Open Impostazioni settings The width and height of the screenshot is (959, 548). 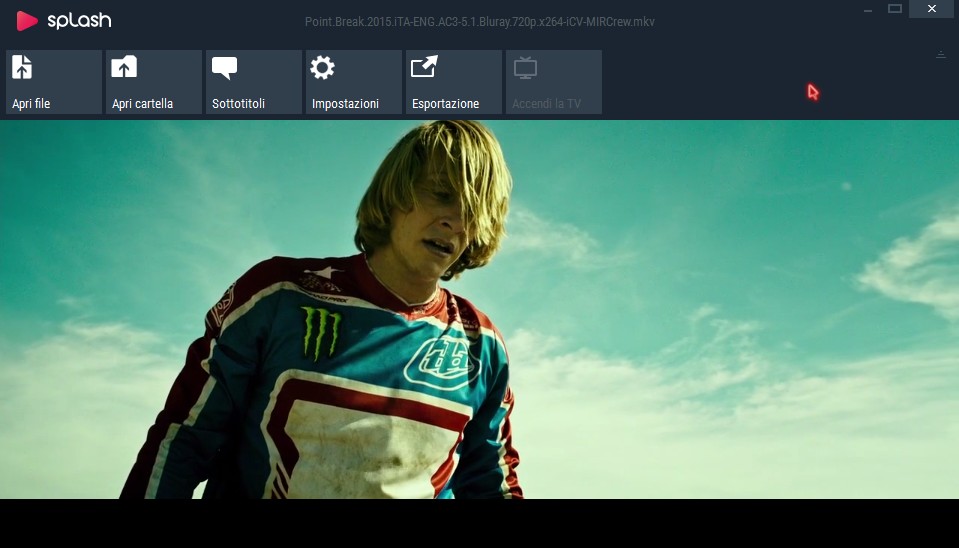click(354, 82)
